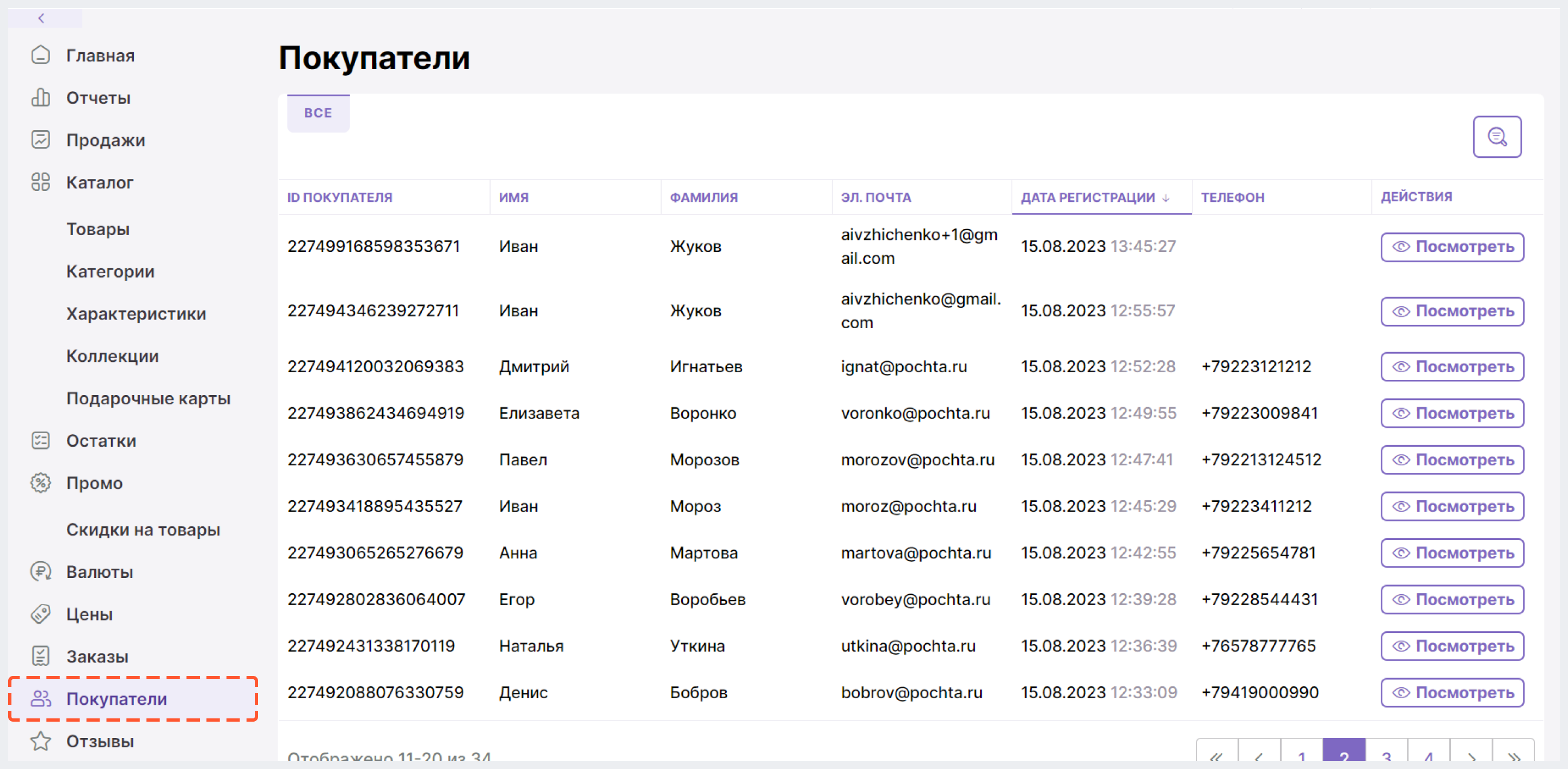The height and width of the screenshot is (769, 1568).
Task: Open Главная in the sidebar
Action: tap(100, 56)
